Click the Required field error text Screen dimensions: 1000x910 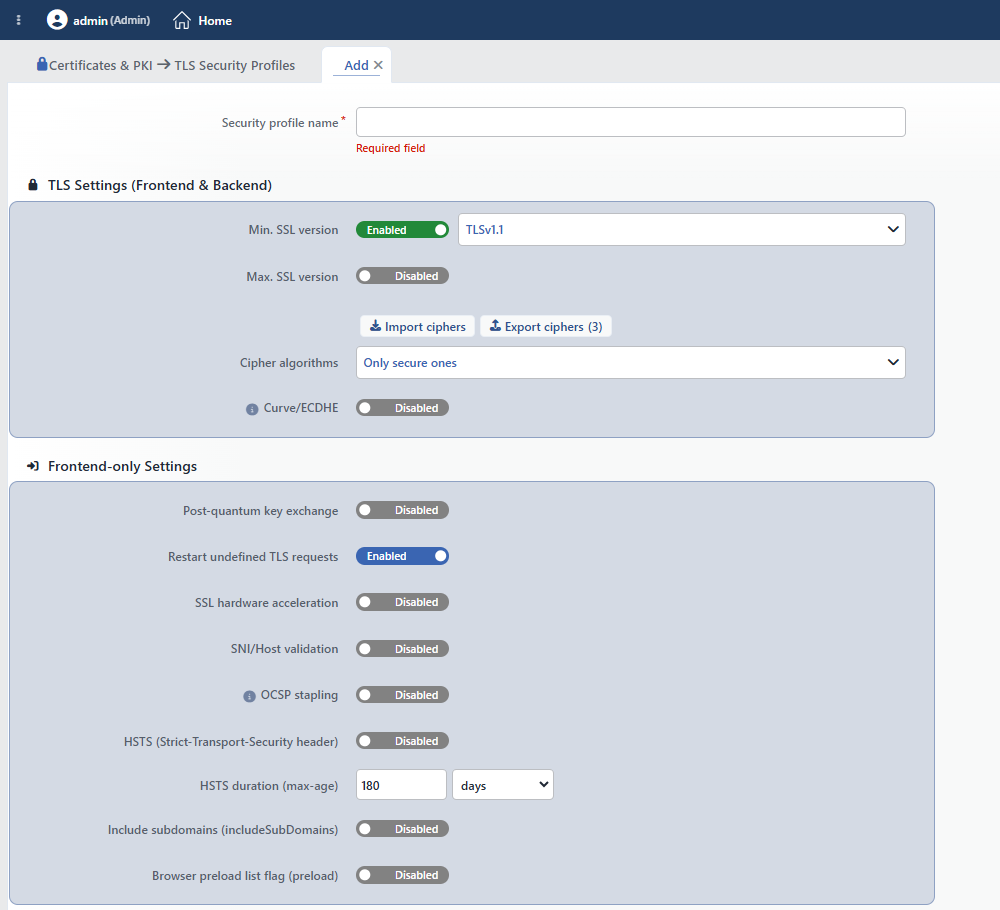click(390, 148)
